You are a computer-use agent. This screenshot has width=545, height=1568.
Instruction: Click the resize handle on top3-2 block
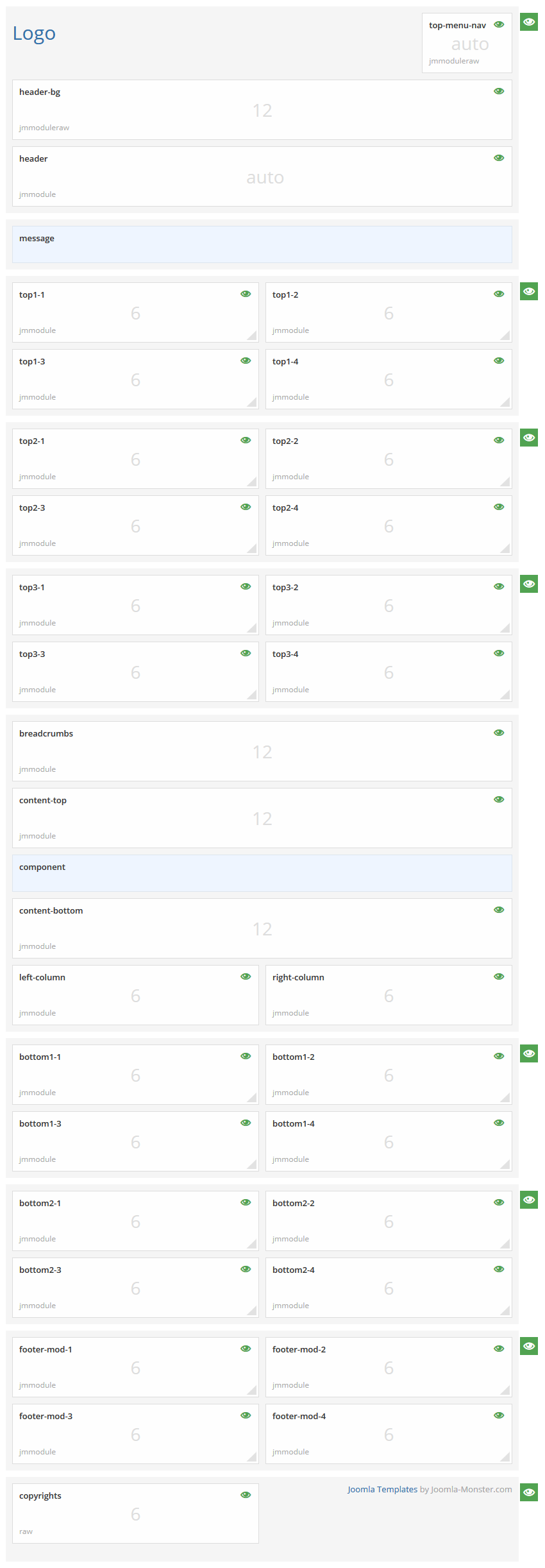[506, 629]
